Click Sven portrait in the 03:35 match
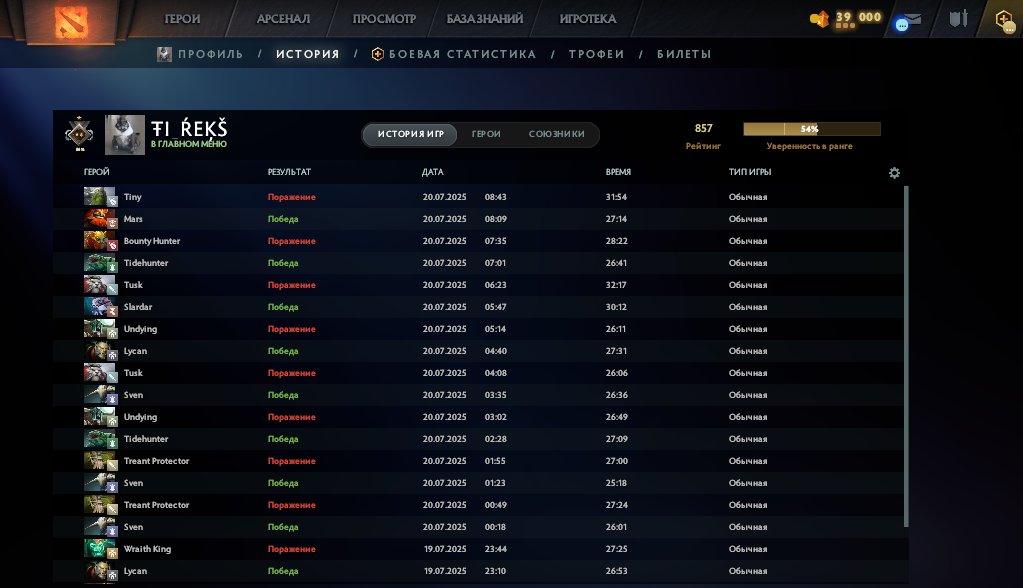The width and height of the screenshot is (1023, 588). (x=100, y=395)
